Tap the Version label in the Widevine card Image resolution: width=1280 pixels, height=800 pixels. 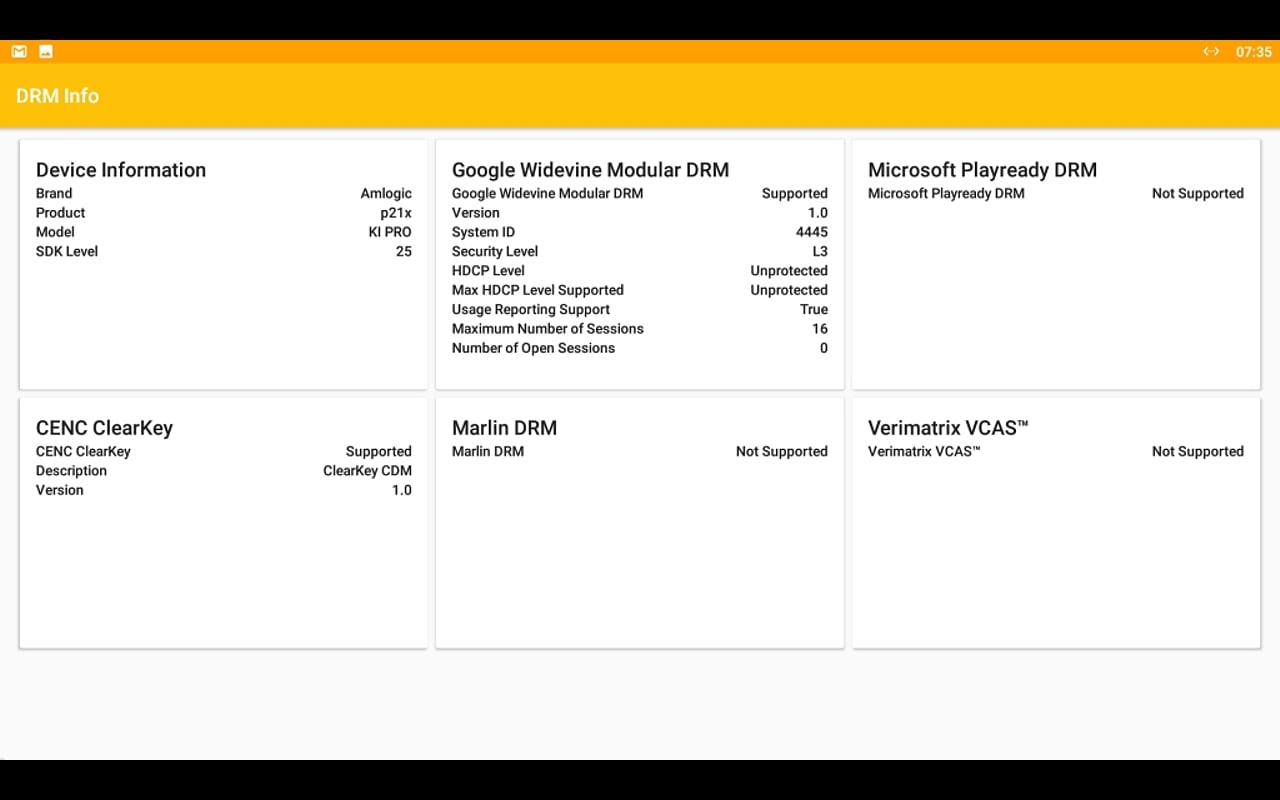click(475, 213)
